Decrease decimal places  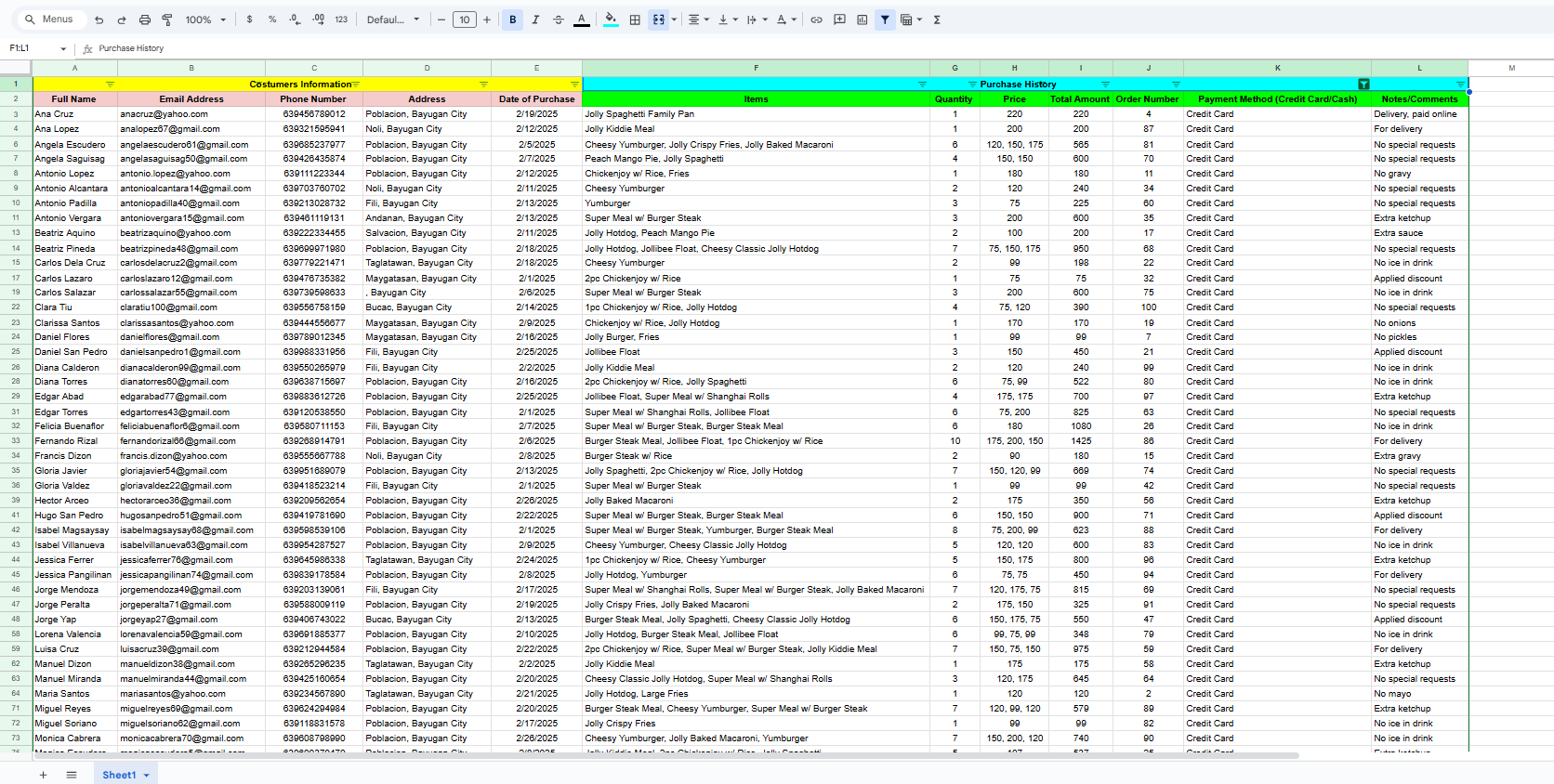295,20
